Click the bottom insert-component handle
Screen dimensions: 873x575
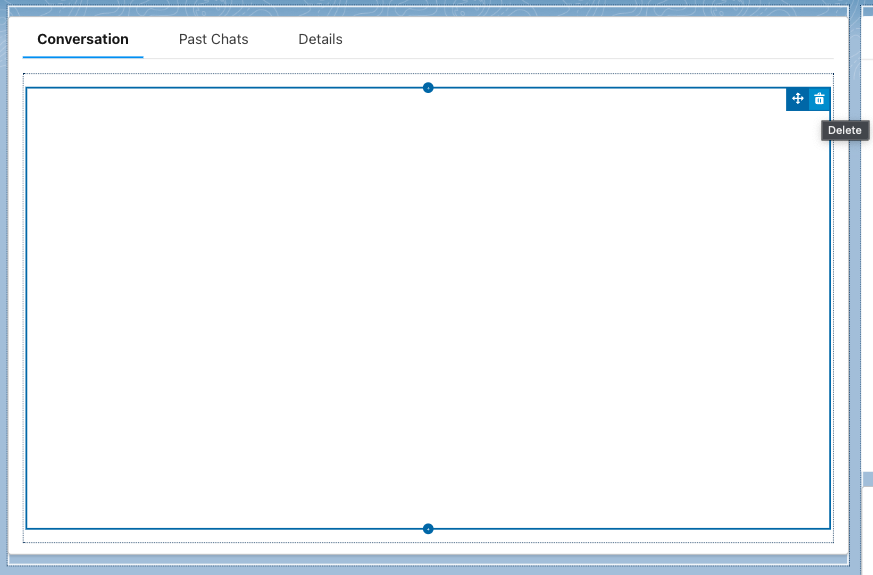428,529
